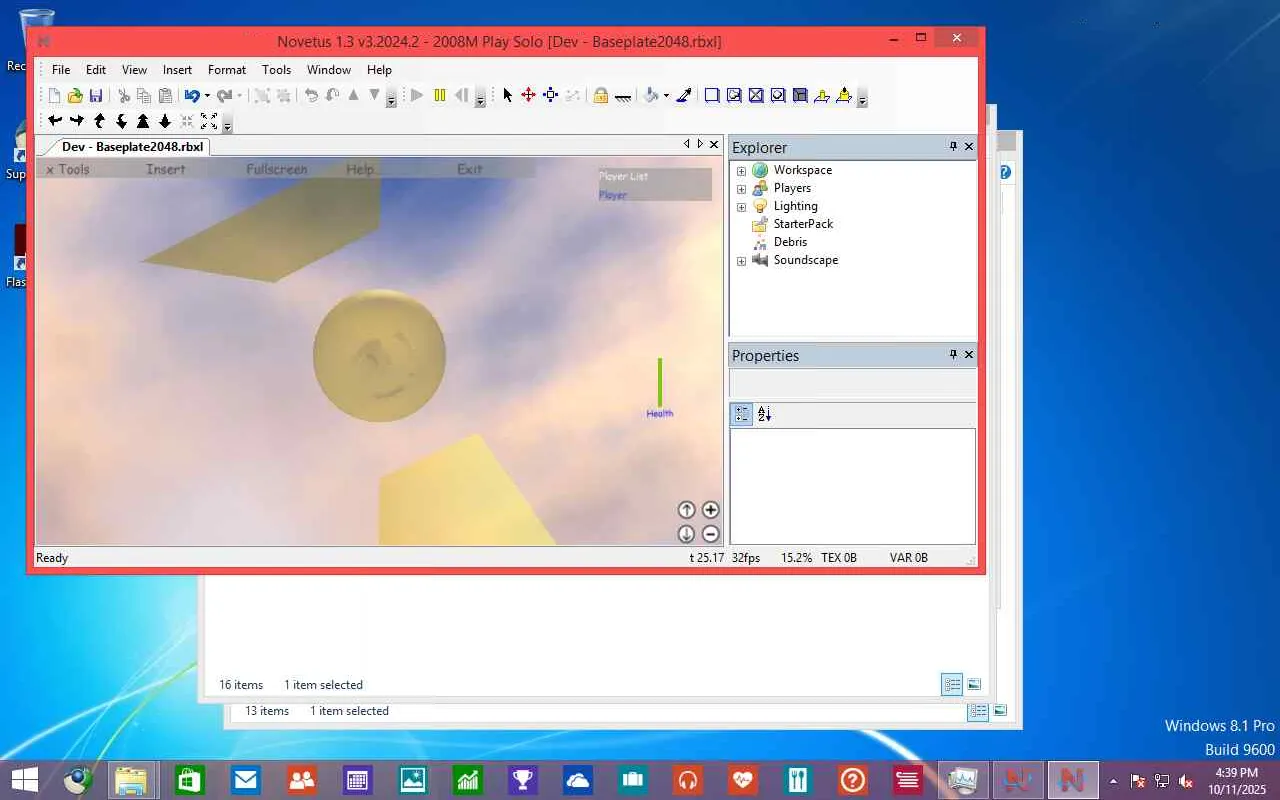The height and width of the screenshot is (800, 1280).
Task: Click the camera pan left arrow
Action: point(55,121)
